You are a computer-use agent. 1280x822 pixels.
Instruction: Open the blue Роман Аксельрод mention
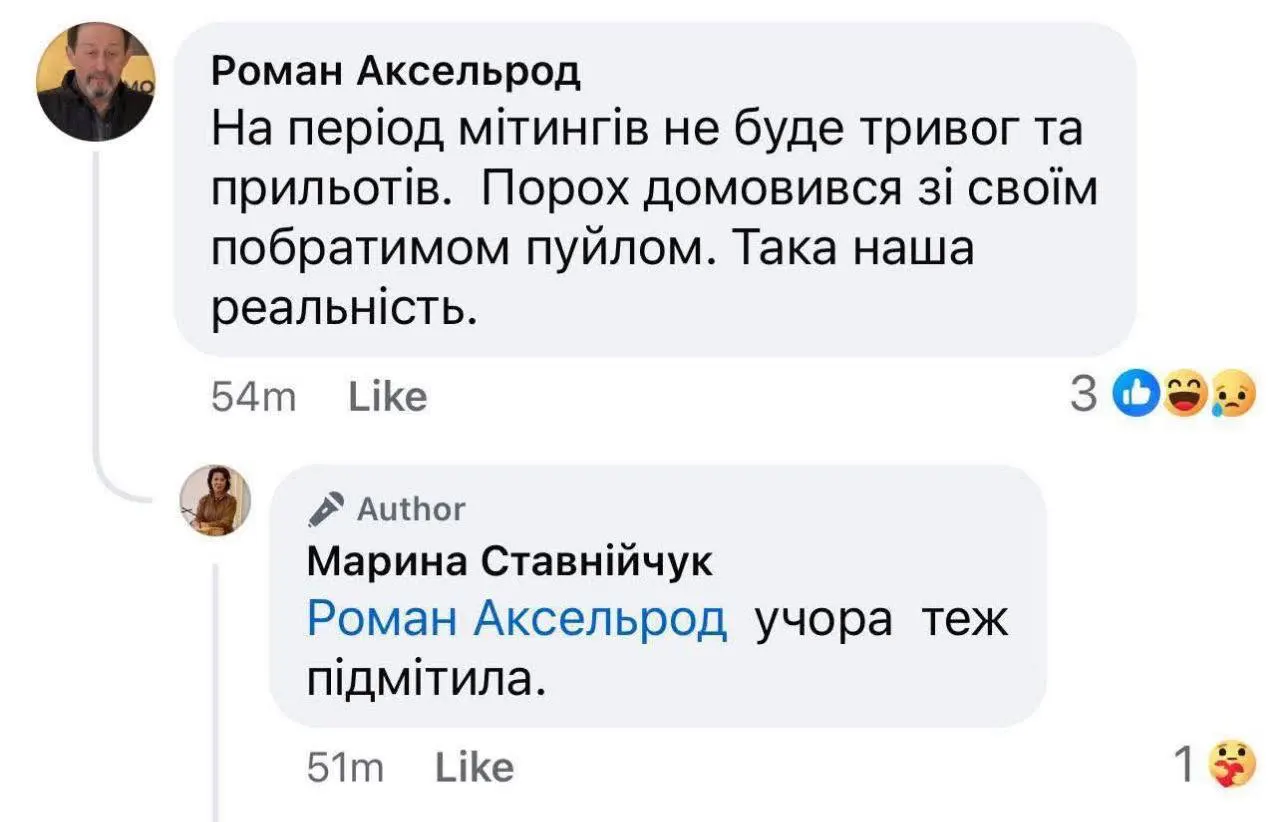click(517, 620)
